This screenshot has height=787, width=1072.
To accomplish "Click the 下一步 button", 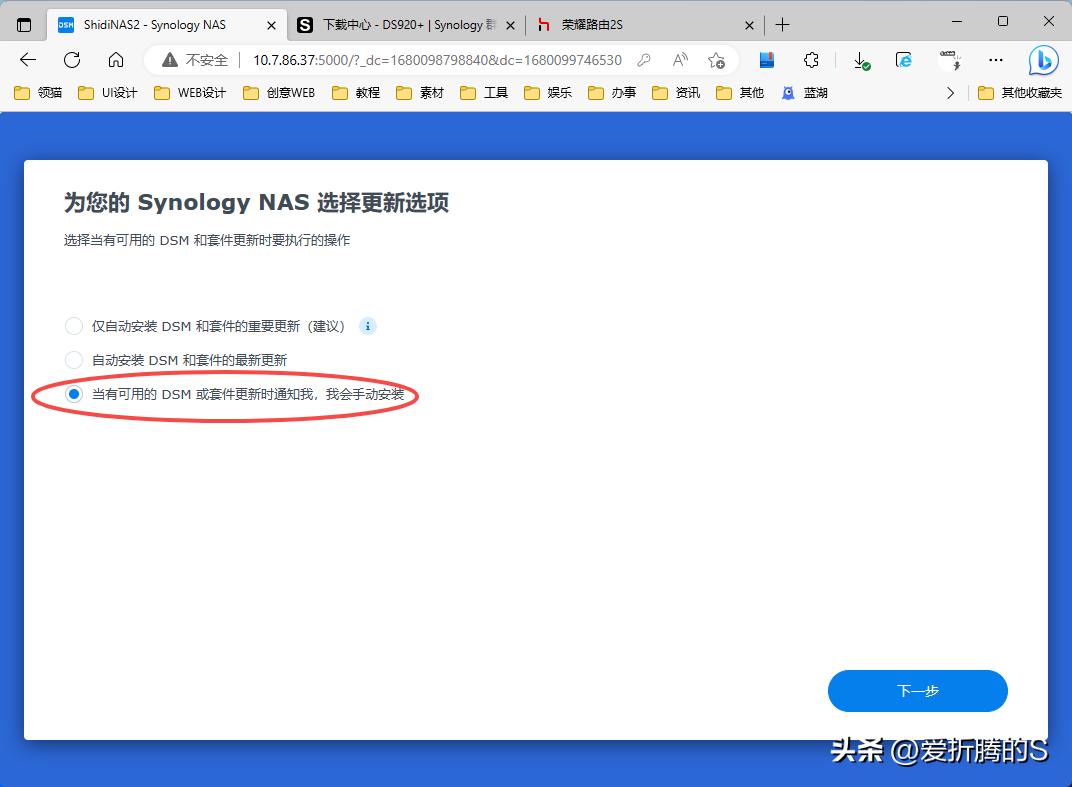I will coord(916,690).
